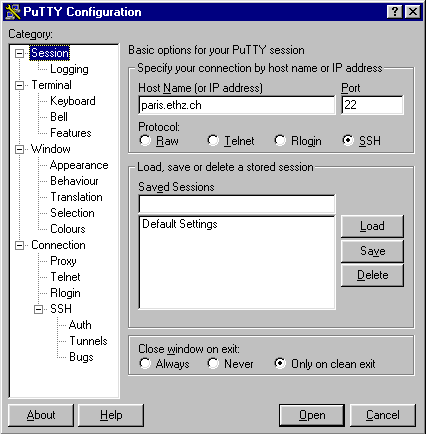Screen dimensions: 426x434
Task: Click the Save session button
Action: (x=372, y=251)
